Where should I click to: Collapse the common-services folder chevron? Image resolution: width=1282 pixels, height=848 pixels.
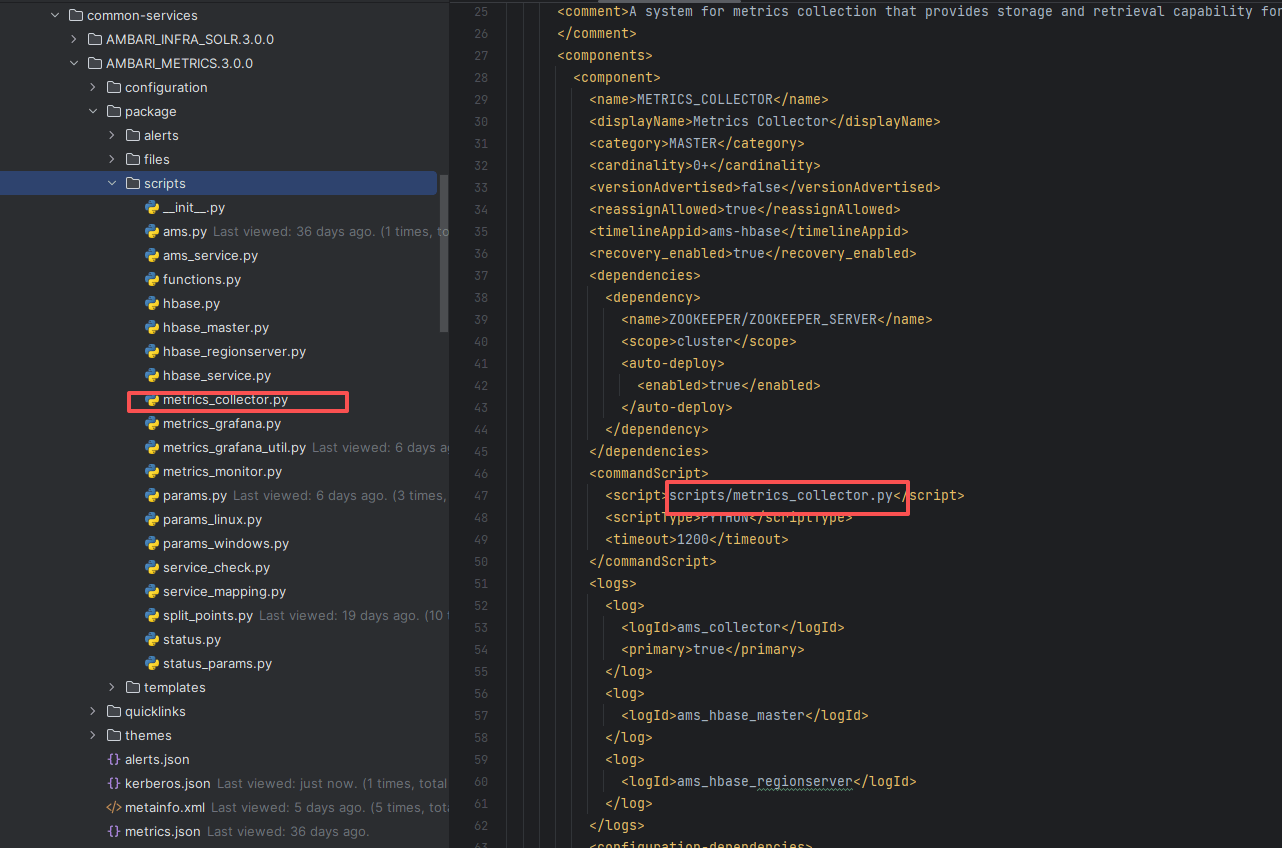pyautogui.click(x=54, y=16)
